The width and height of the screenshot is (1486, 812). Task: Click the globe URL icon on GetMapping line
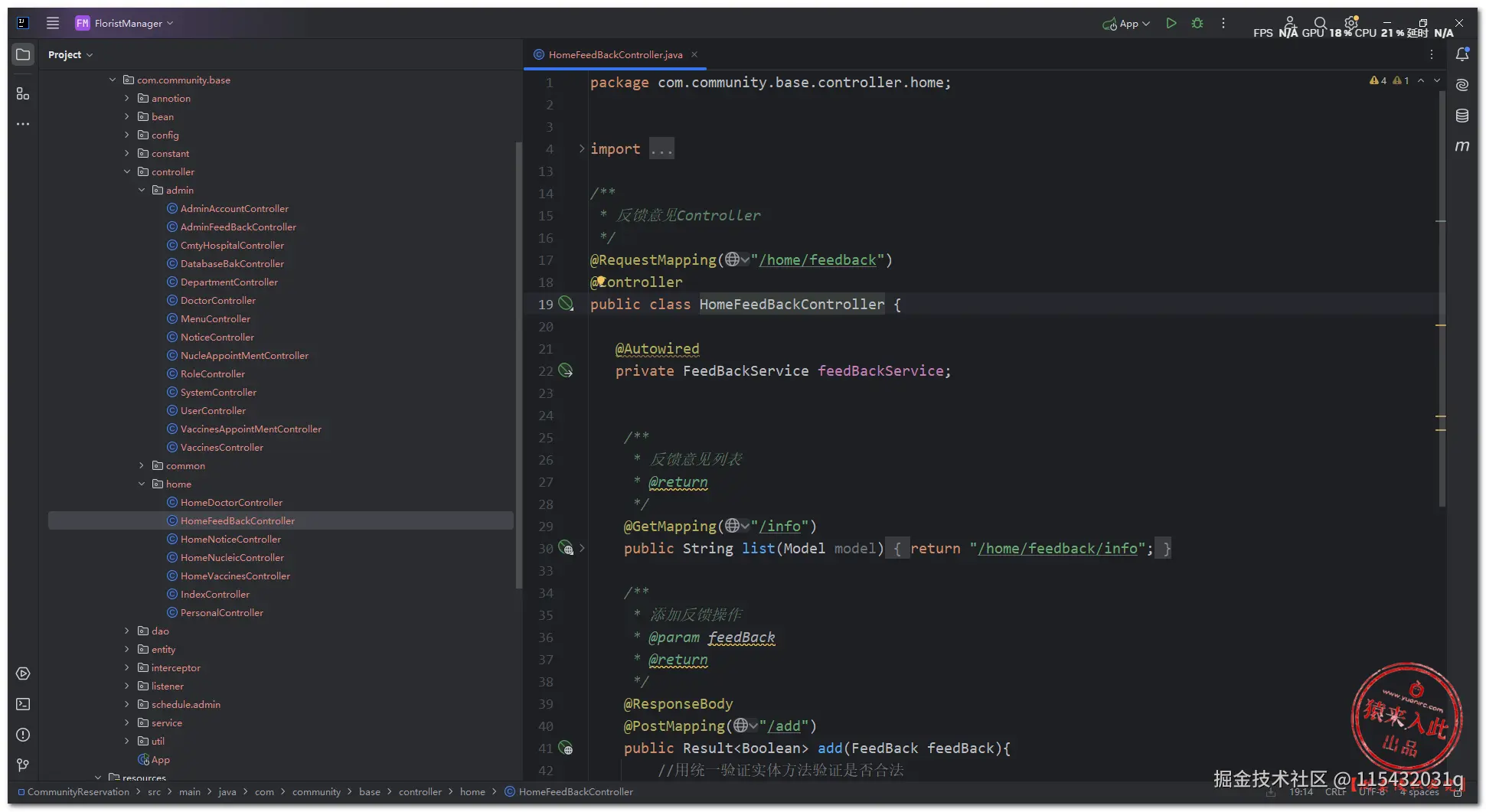(x=733, y=526)
